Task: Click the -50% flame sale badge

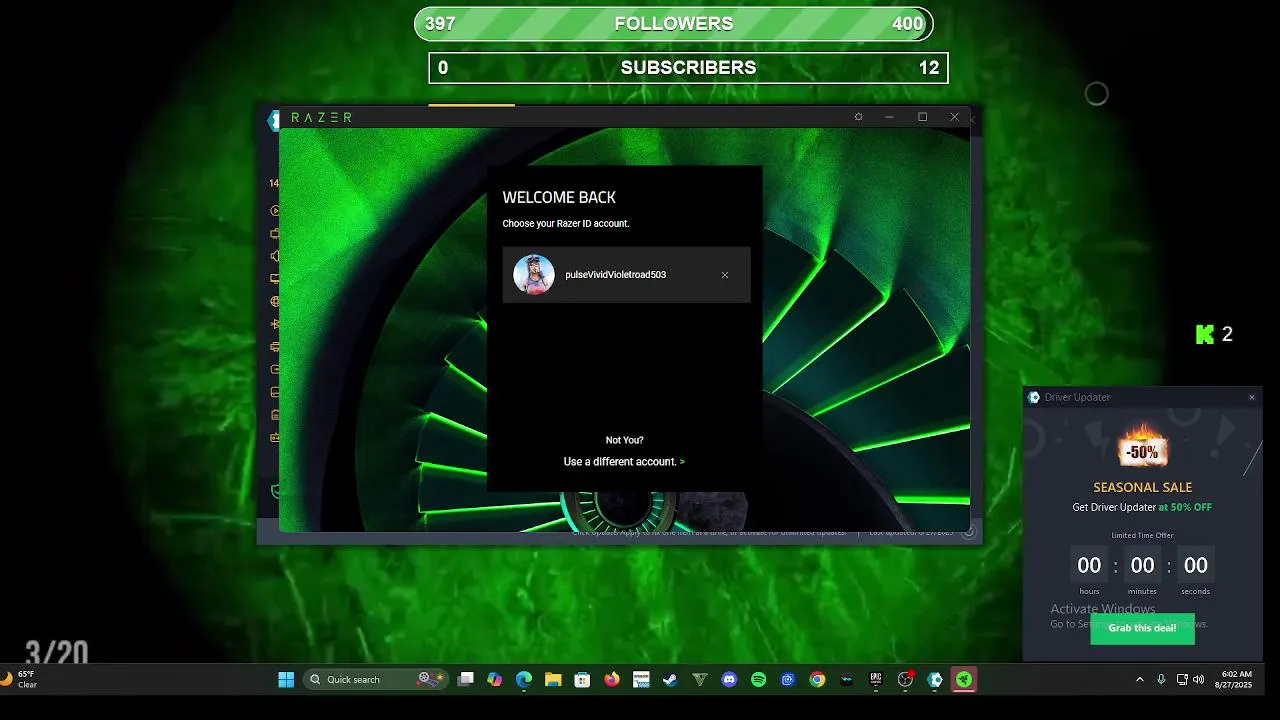Action: click(1143, 447)
